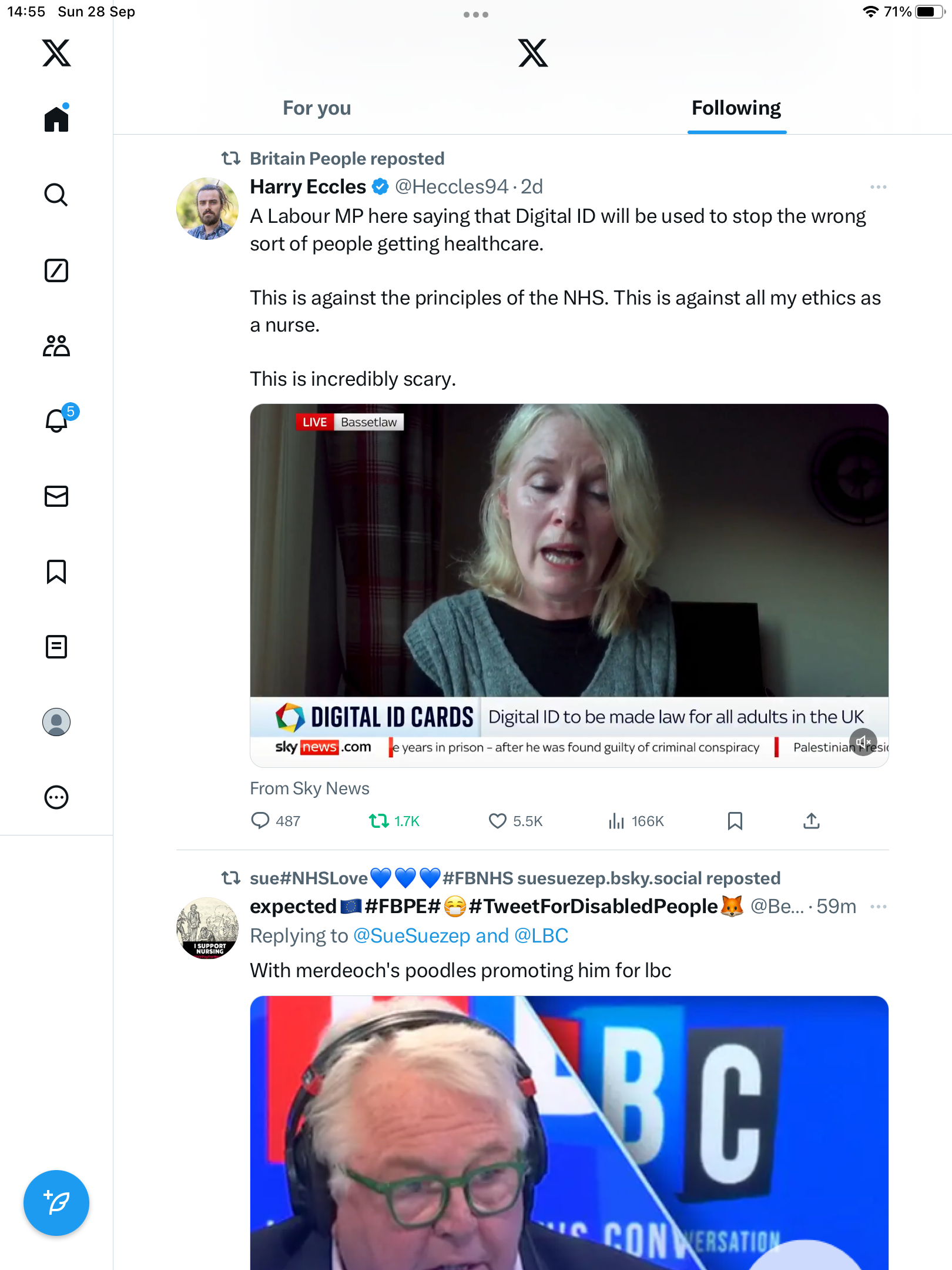The image size is (952, 1270).
Task: Tap the compose post button
Action: [x=56, y=1203]
